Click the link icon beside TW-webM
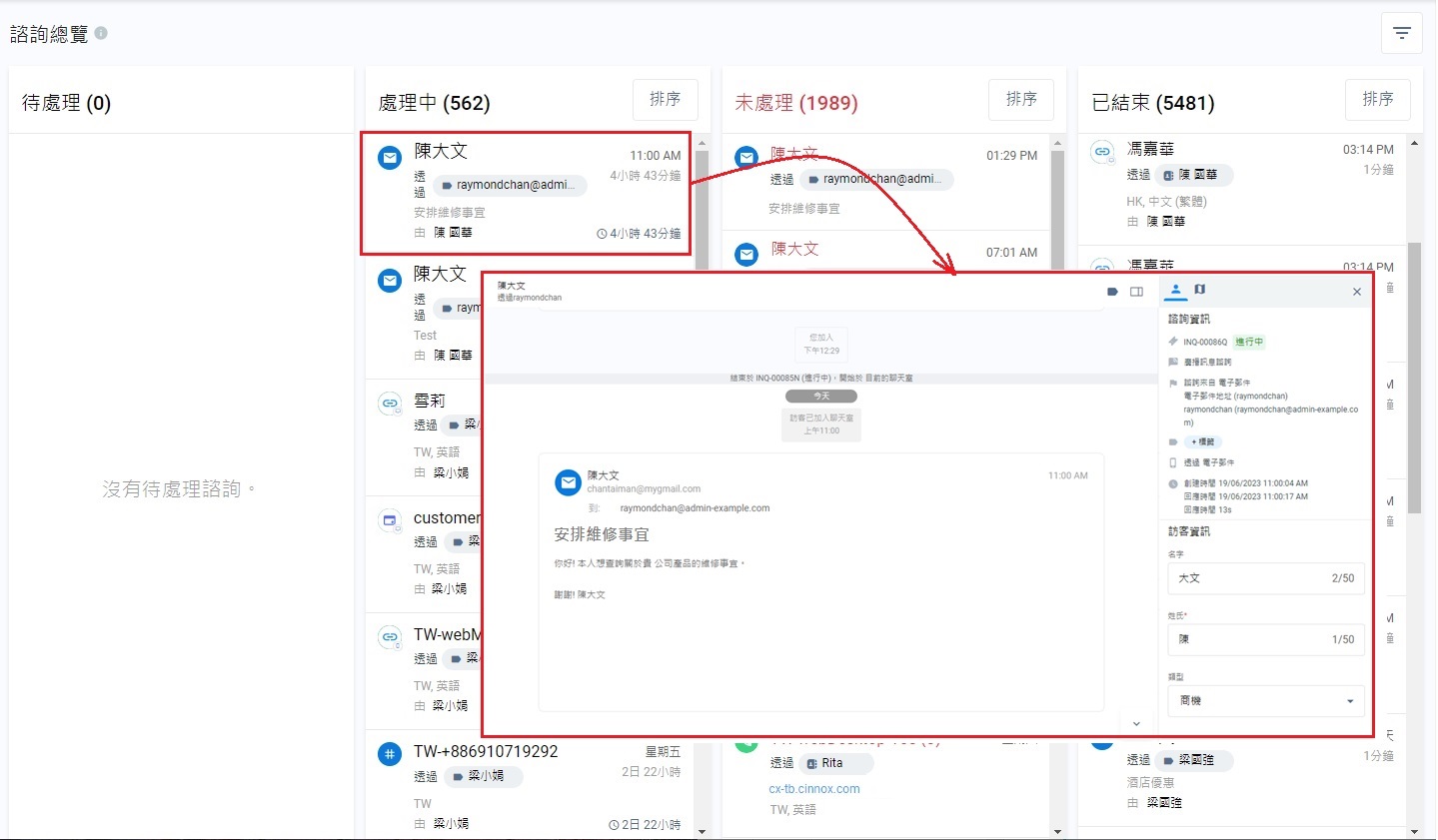The height and width of the screenshot is (840, 1438). [390, 637]
